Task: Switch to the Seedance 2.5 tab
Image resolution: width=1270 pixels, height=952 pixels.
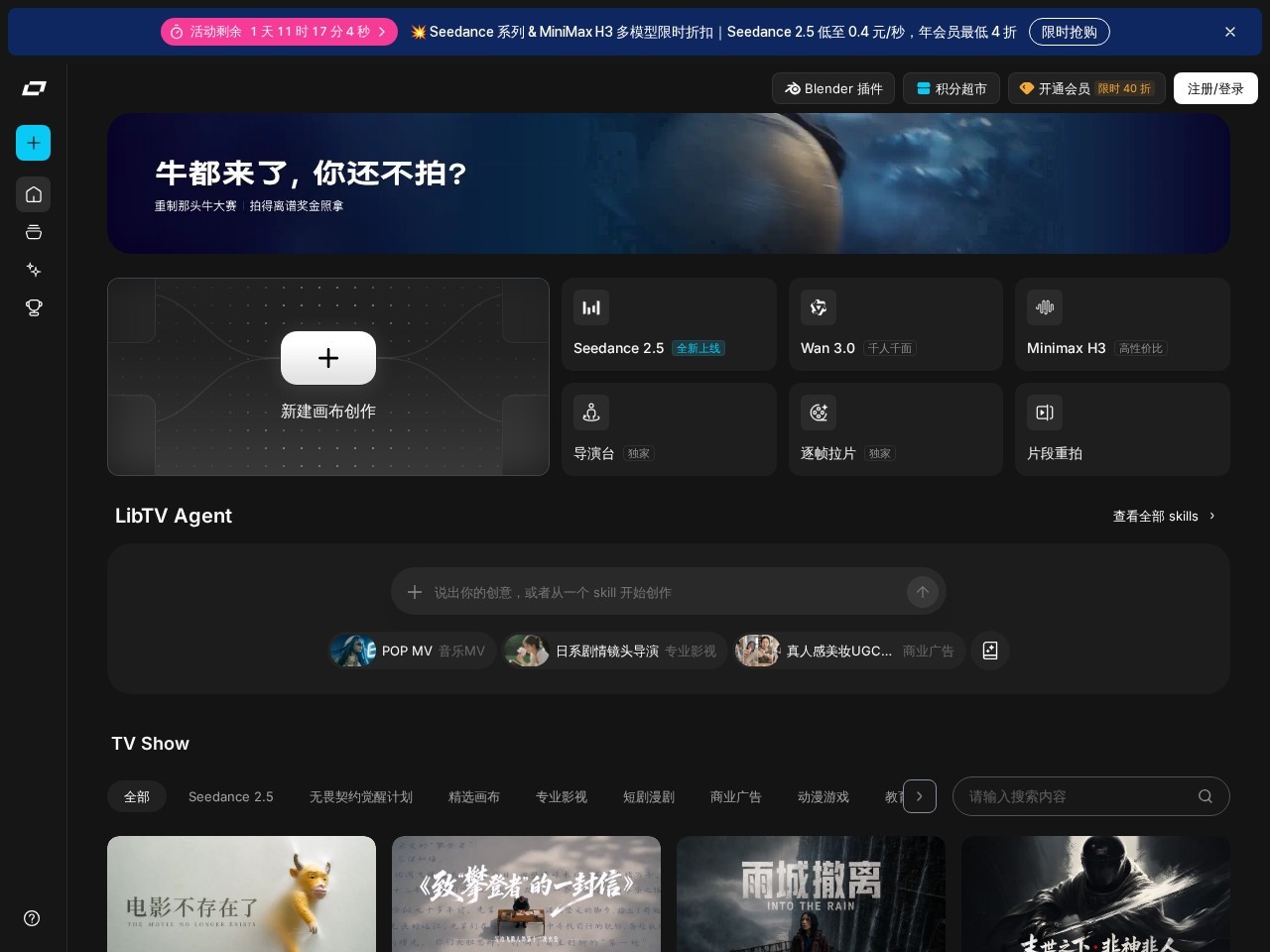Action: tap(231, 796)
